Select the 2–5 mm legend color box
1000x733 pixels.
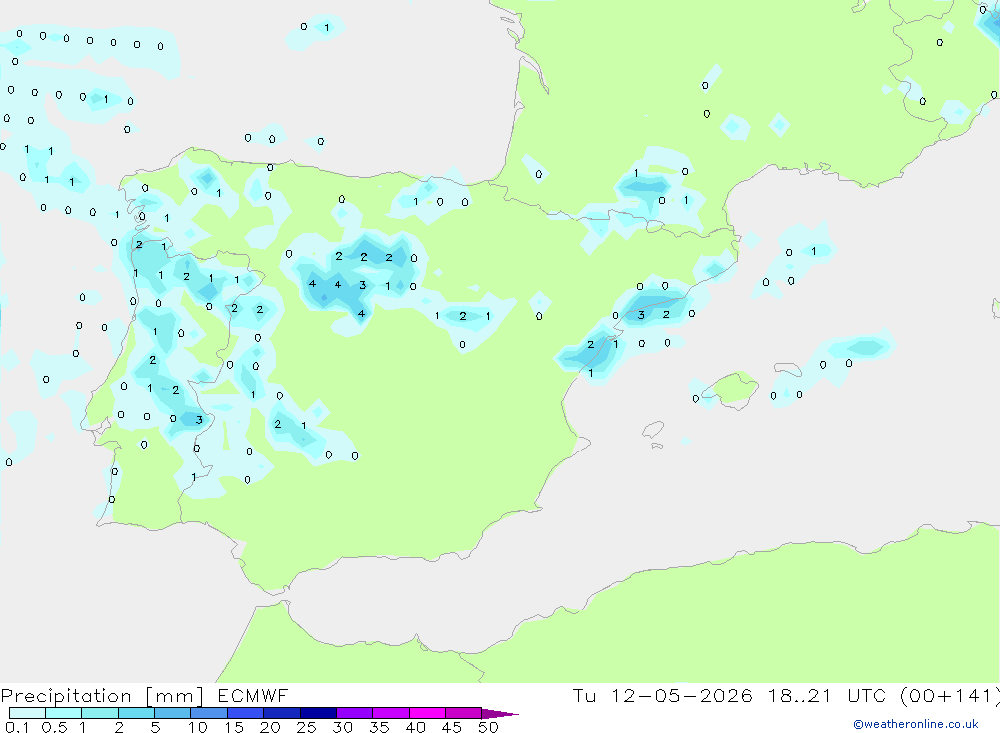(x=136, y=713)
